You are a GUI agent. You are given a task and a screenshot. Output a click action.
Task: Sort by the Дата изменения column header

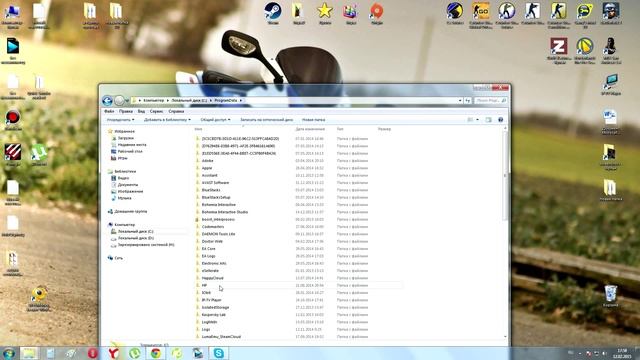tap(310, 129)
